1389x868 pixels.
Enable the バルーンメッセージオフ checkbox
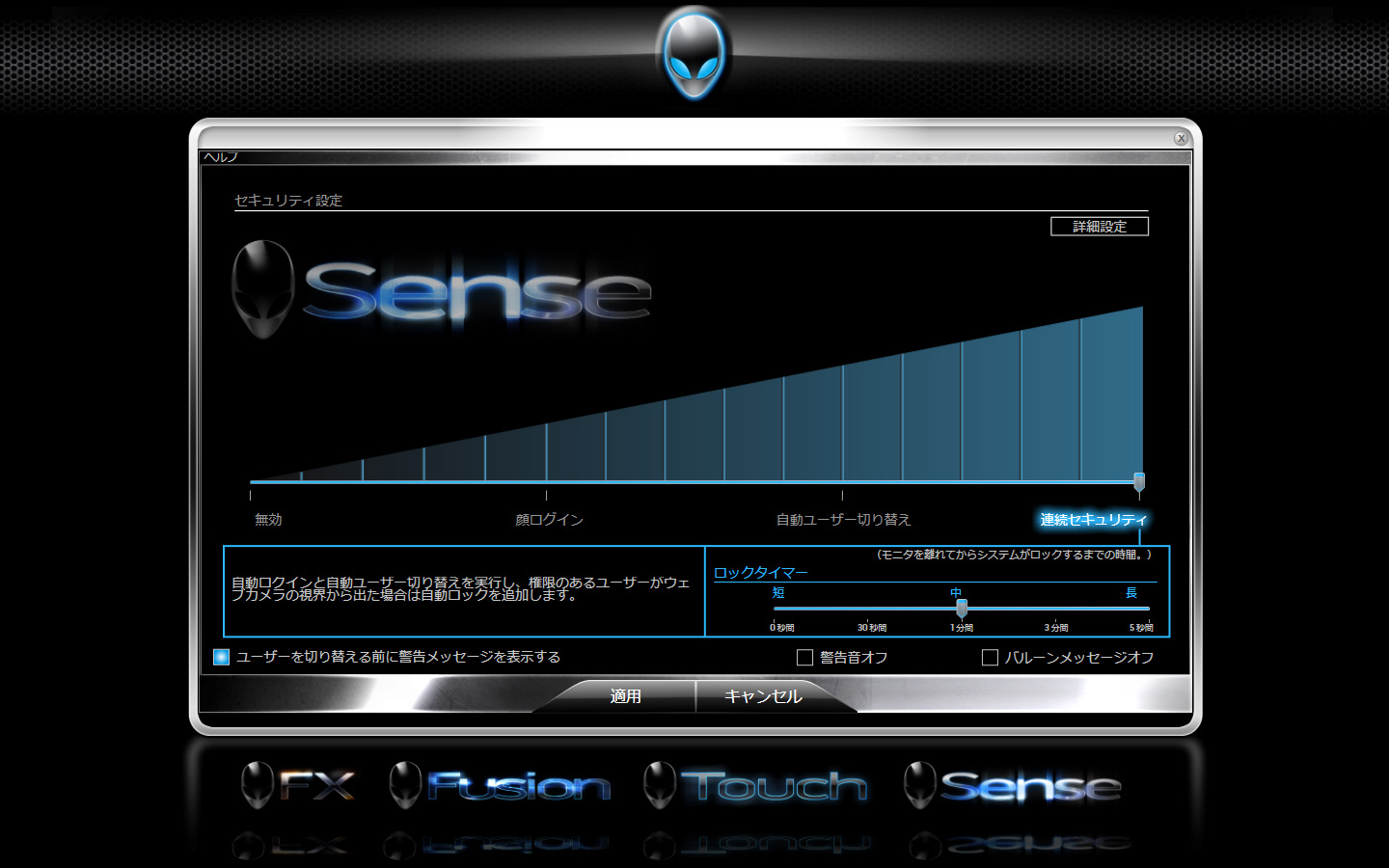[x=990, y=658]
